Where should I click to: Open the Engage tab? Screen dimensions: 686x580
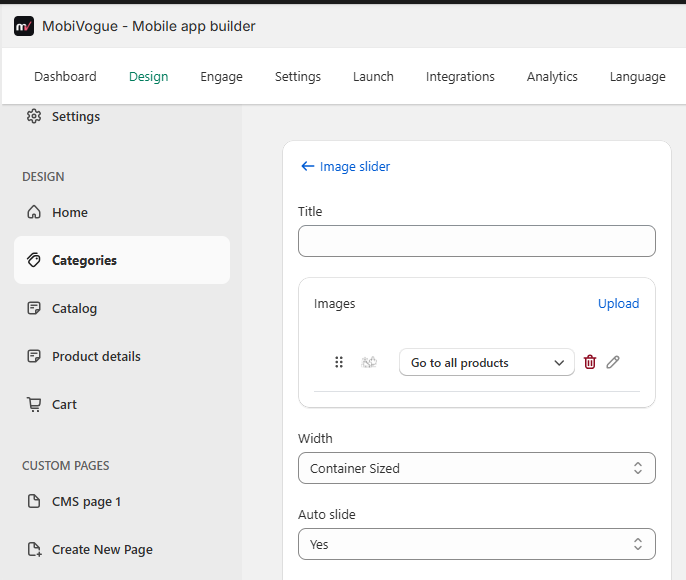221,77
